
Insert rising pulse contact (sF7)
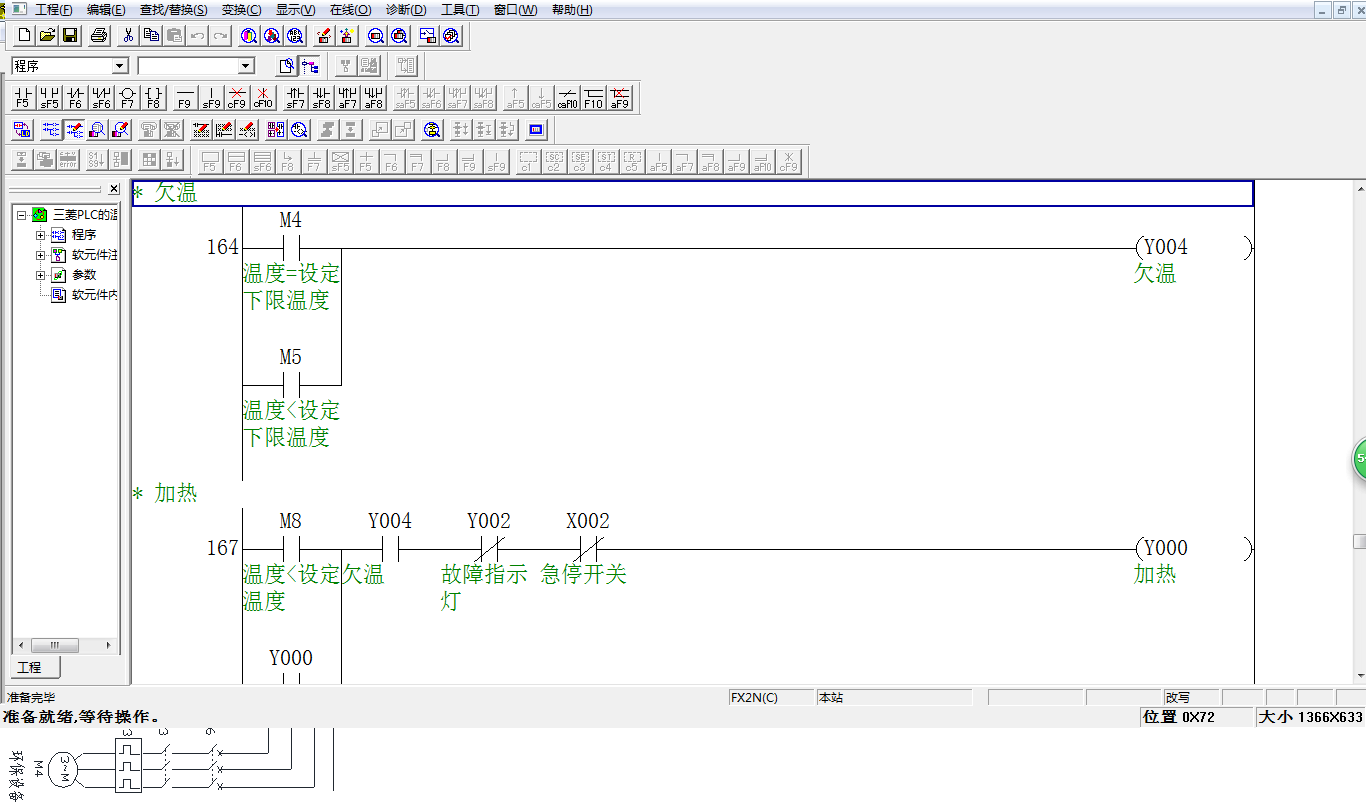click(x=295, y=97)
